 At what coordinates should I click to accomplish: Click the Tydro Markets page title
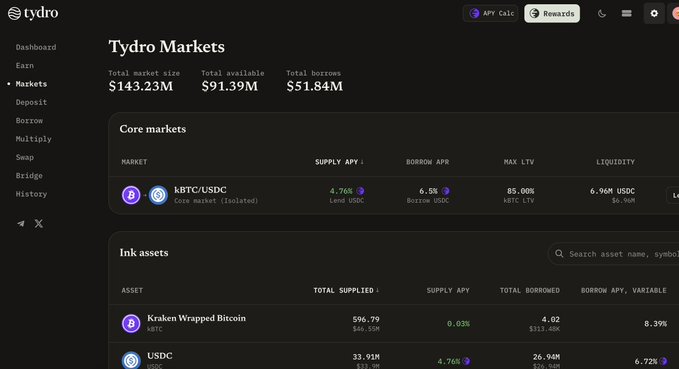(167, 46)
